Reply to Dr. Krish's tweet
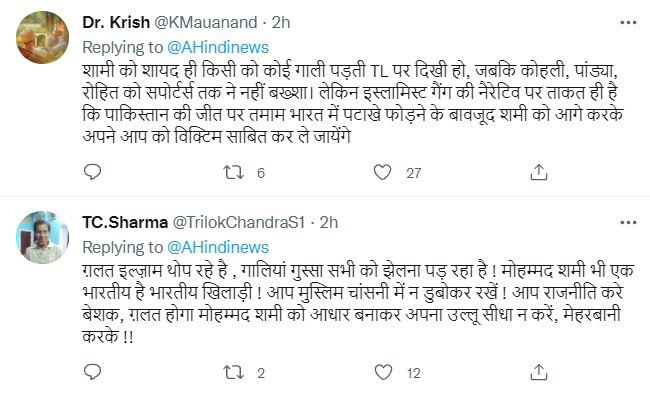This screenshot has height=393, width=650. (x=92, y=172)
